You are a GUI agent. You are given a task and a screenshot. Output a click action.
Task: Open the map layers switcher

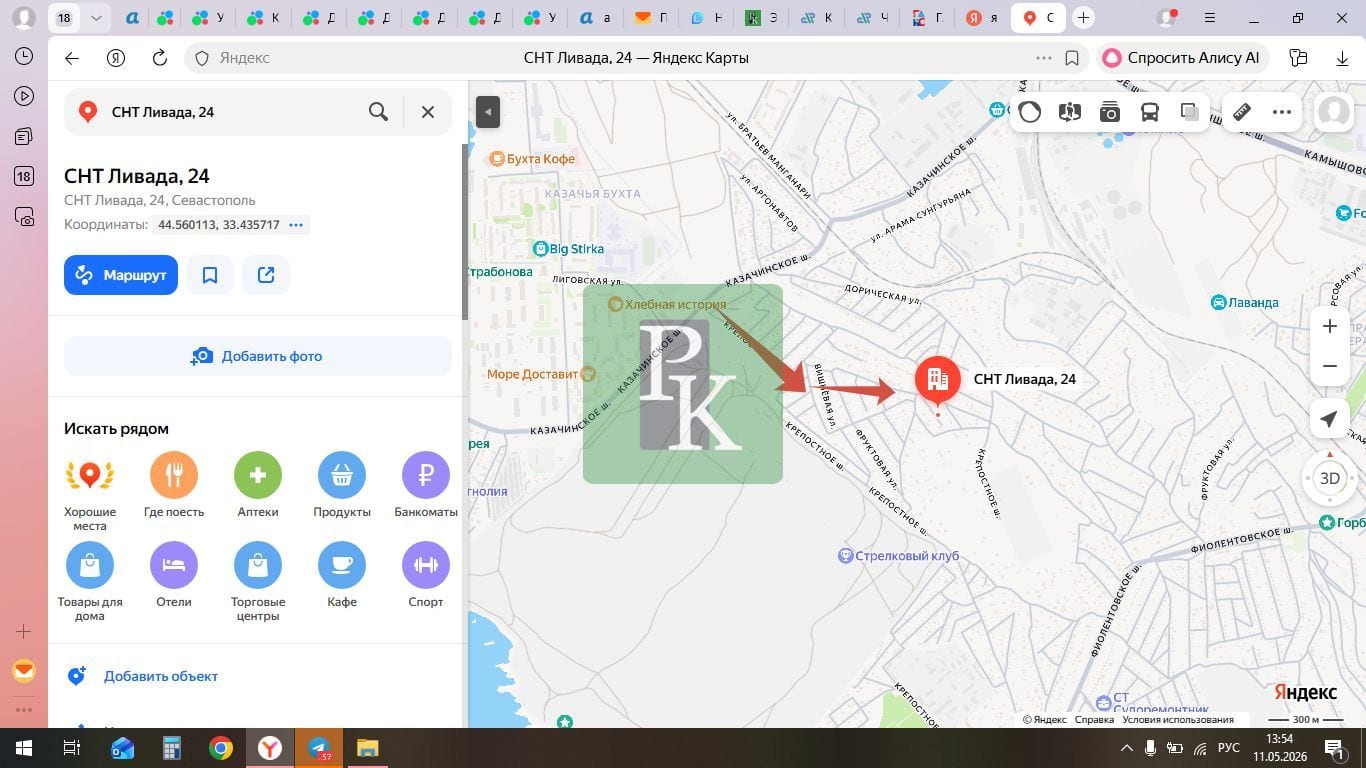click(1190, 112)
